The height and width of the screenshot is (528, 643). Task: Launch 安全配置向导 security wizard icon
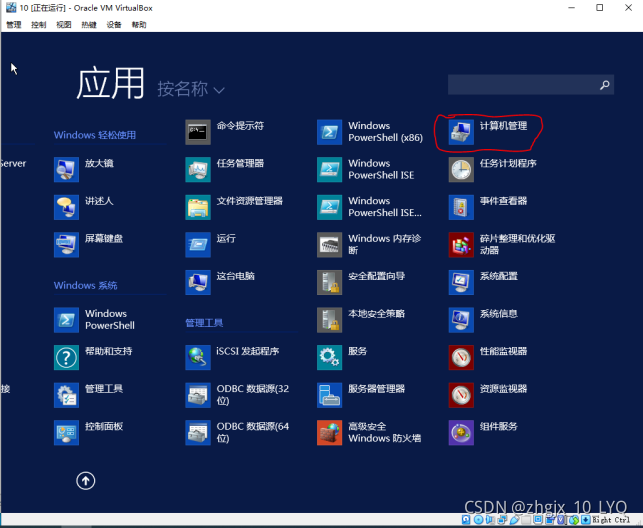tap(330, 282)
